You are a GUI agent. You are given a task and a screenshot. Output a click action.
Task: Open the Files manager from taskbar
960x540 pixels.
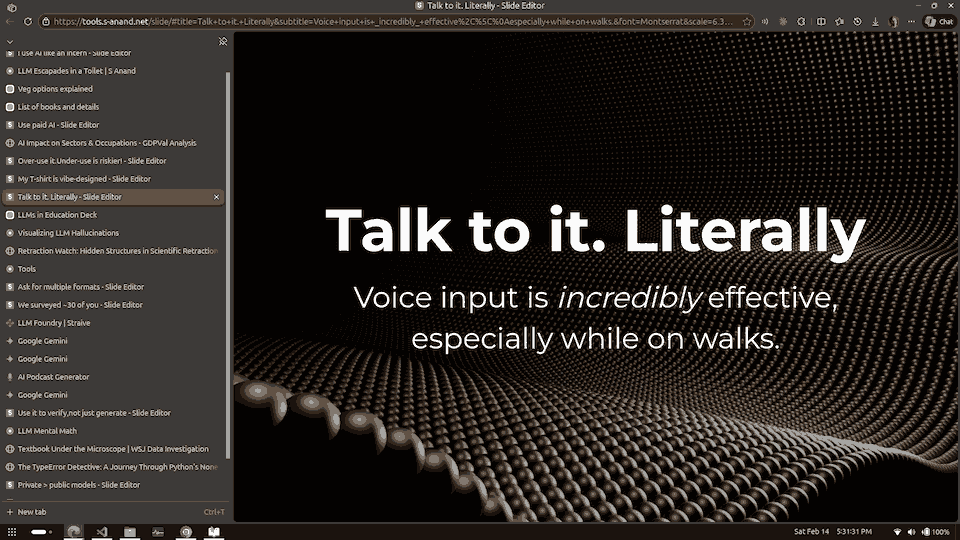point(130,532)
